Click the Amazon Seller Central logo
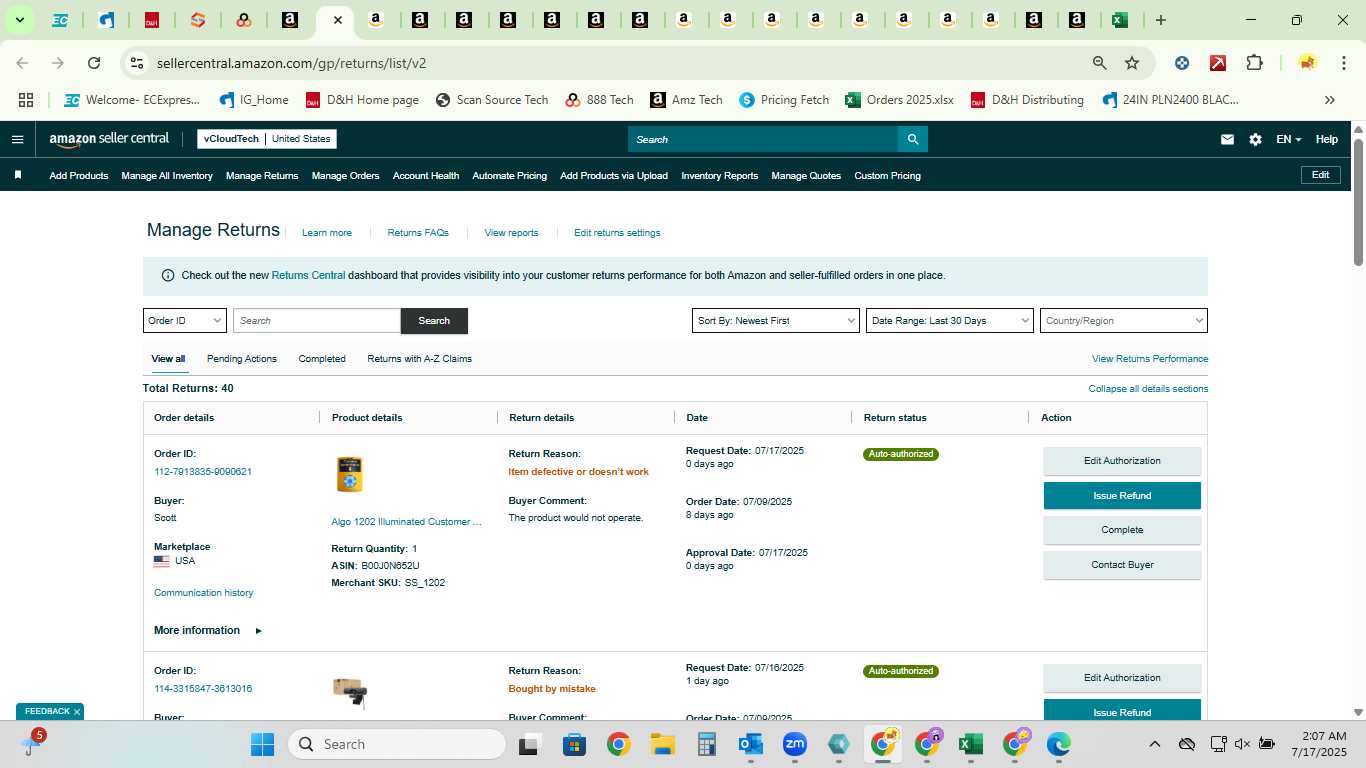This screenshot has height=768, width=1366. point(109,139)
